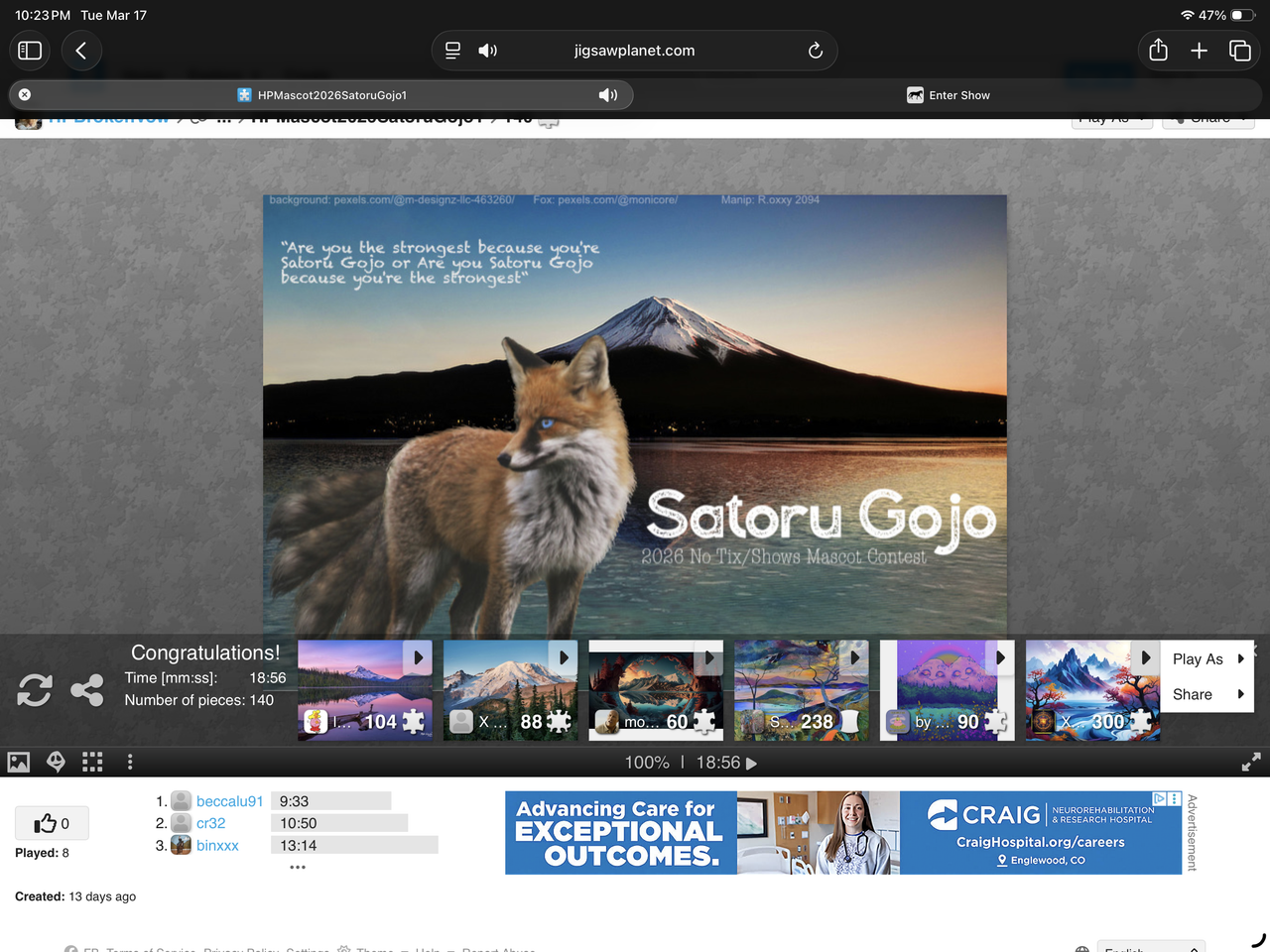Toggle the Safari sidebar icon
The image size is (1270, 952).
pos(30,51)
